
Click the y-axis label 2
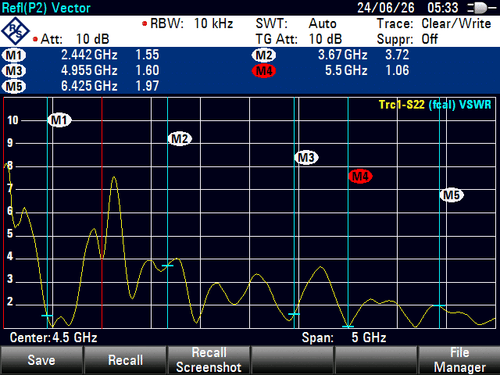pos(10,302)
